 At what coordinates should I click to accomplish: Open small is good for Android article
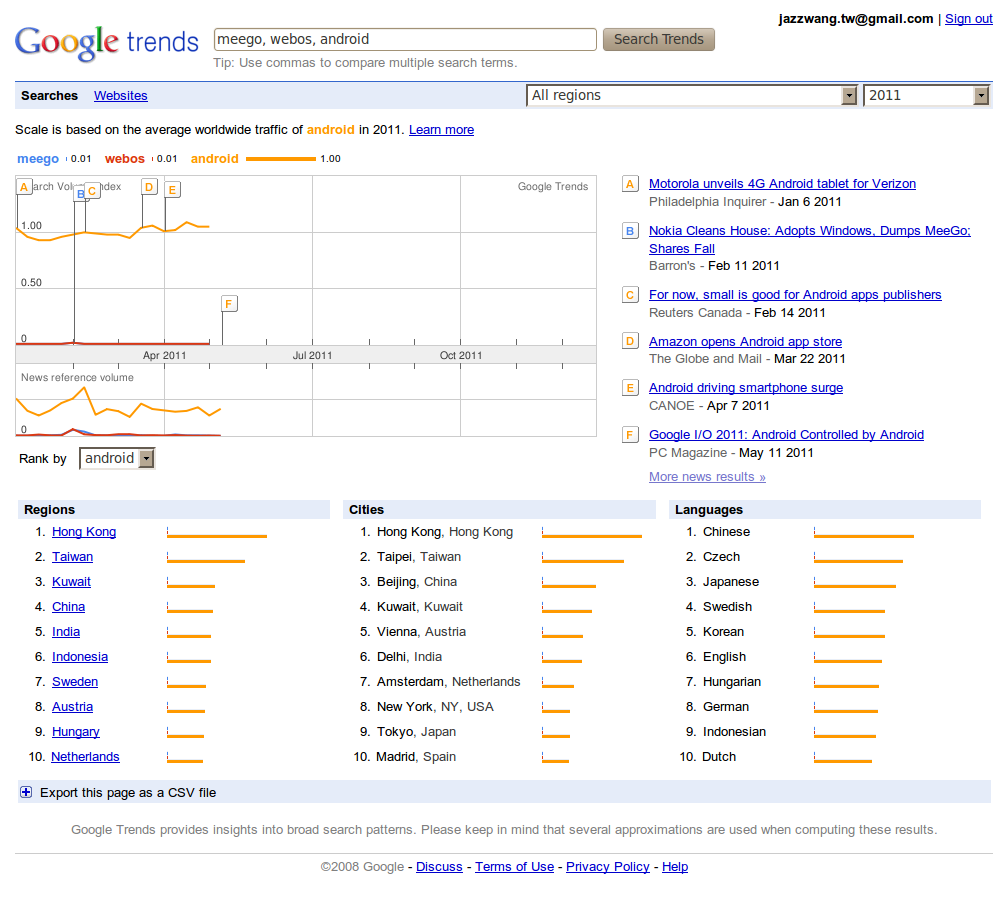(x=795, y=295)
